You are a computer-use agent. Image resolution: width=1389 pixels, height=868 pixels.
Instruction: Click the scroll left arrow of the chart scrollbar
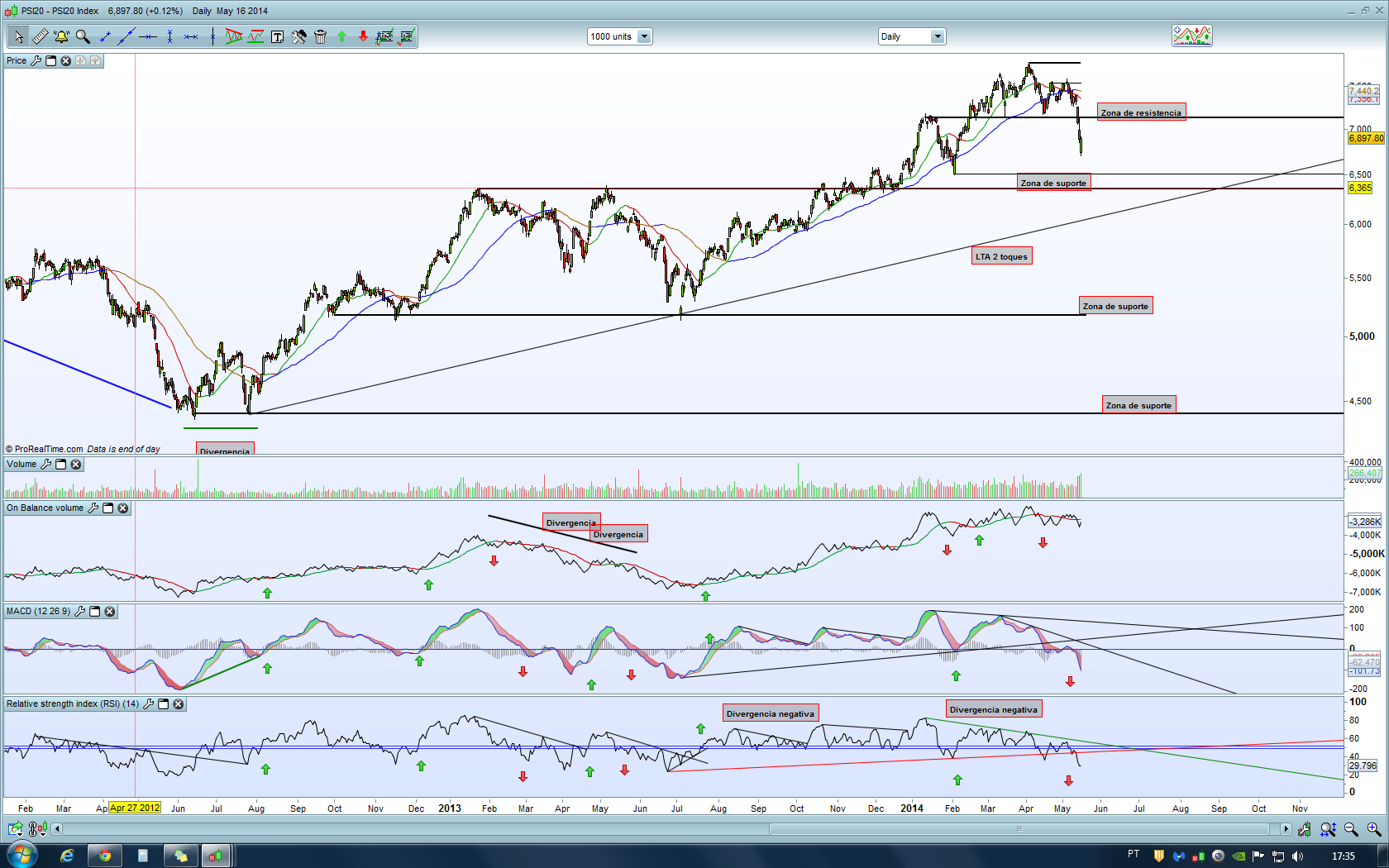[x=57, y=828]
